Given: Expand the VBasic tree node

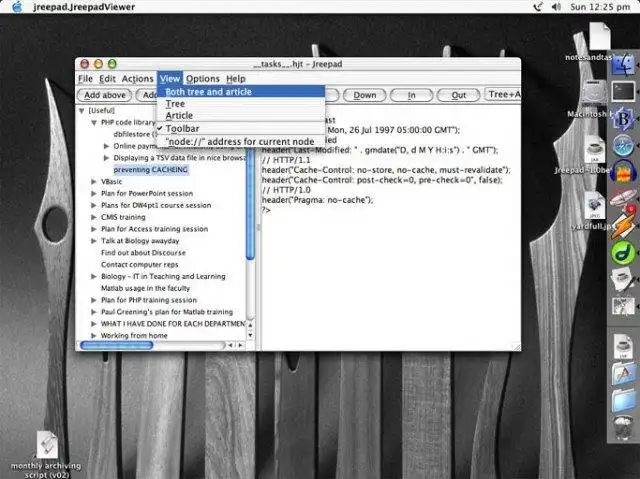Looking at the screenshot, I should click(93, 182).
